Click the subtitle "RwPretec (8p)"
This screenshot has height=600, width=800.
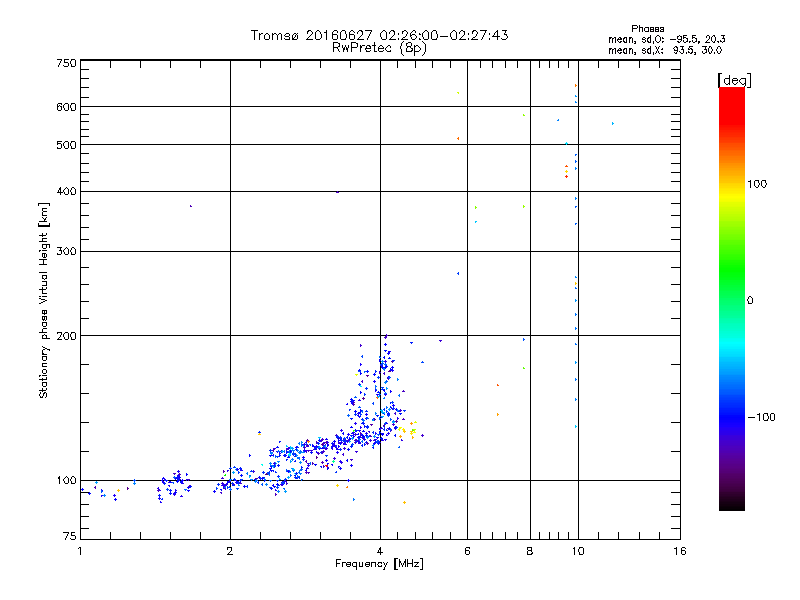click(379, 48)
